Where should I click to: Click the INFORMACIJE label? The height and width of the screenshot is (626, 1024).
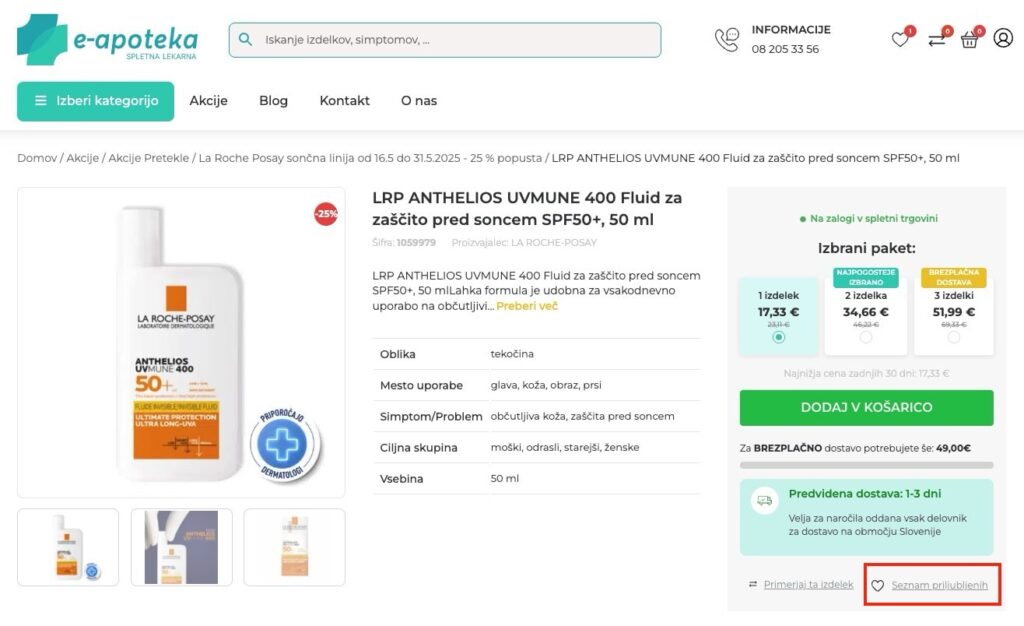coord(791,30)
